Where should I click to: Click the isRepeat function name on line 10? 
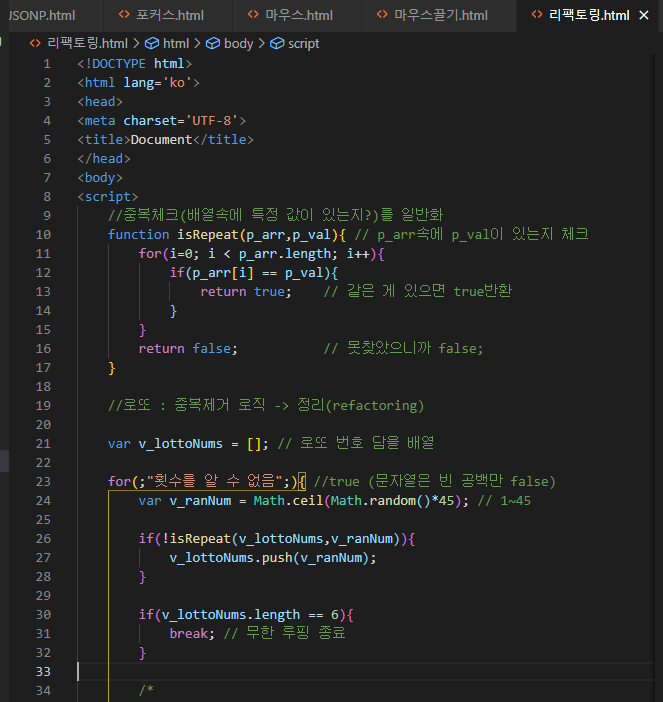point(208,235)
